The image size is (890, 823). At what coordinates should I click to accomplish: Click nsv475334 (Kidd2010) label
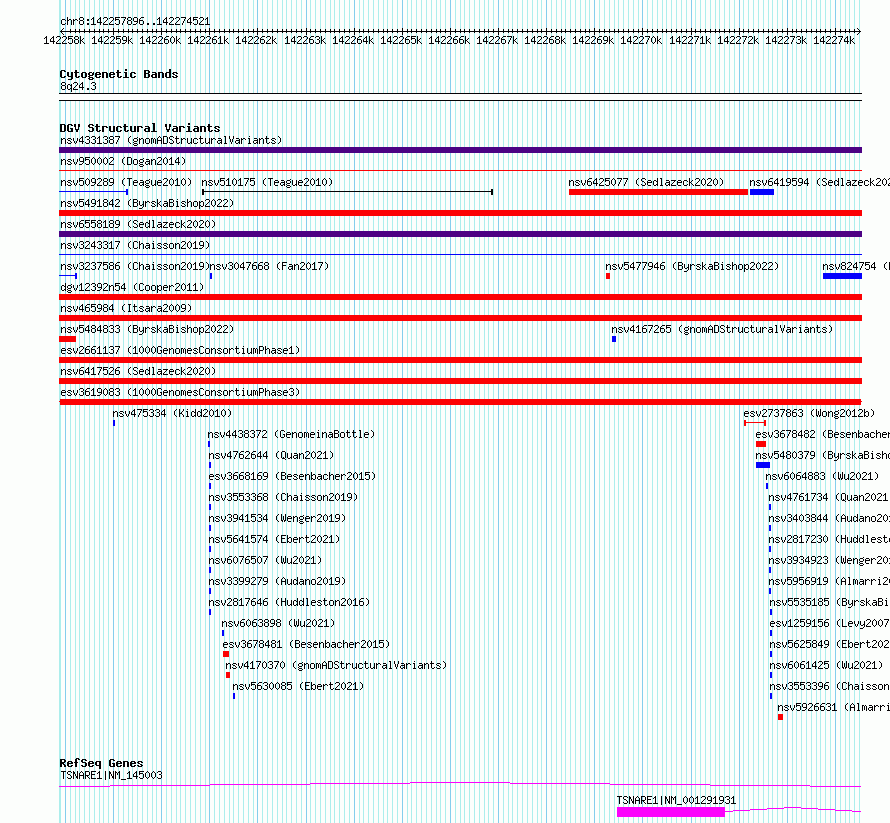tap(172, 413)
